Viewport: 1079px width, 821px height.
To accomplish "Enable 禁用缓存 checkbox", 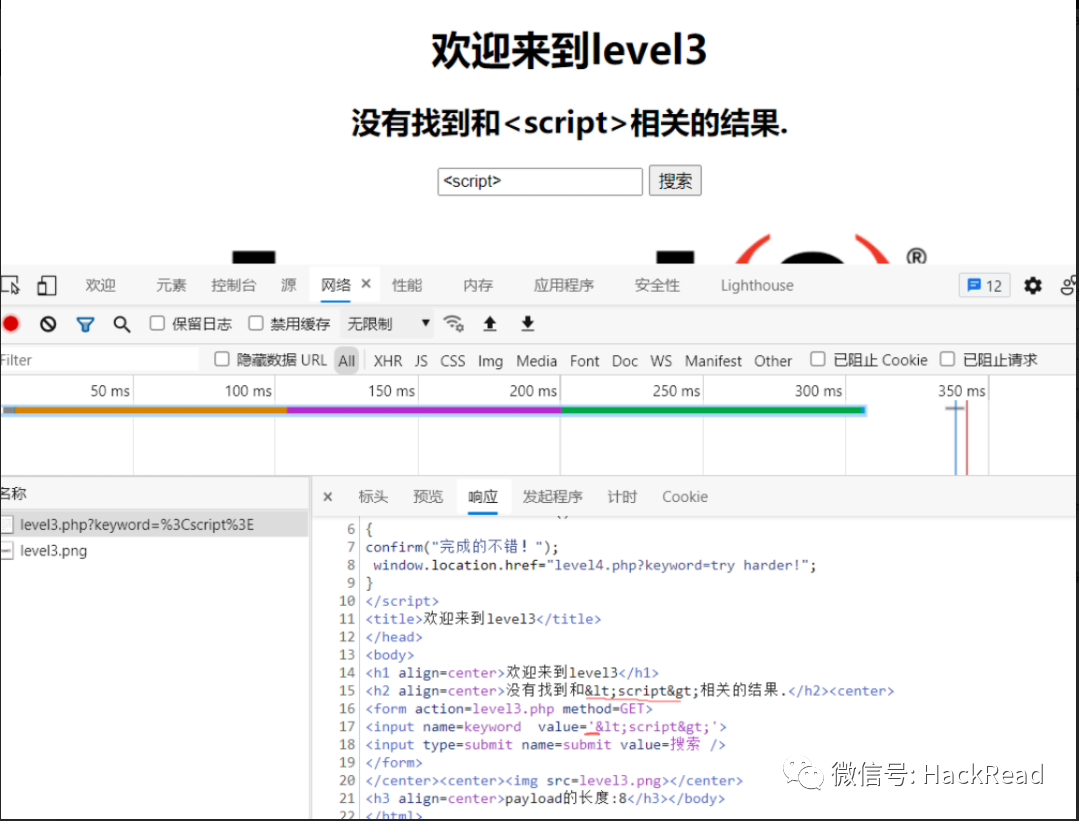I will pyautogui.click(x=255, y=323).
